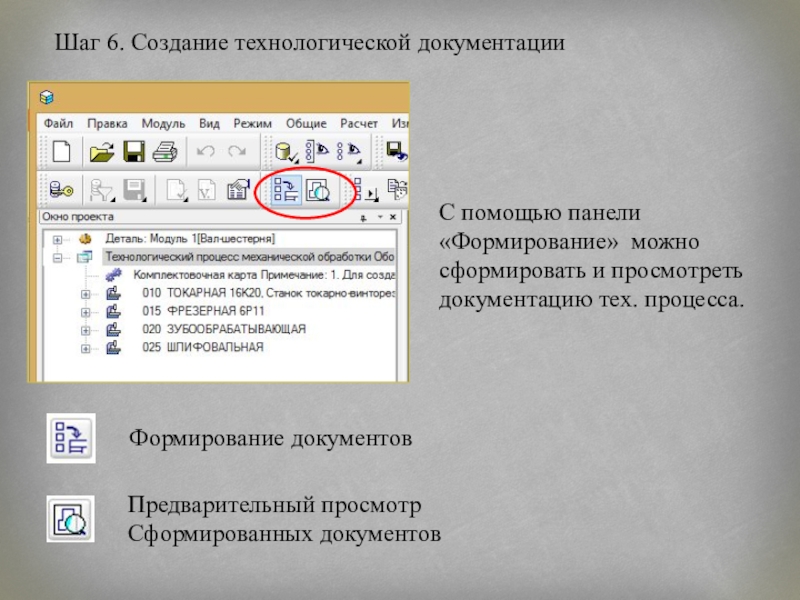Click the document formation icon in the toolbar
The height and width of the screenshot is (600, 800).
[x=288, y=189]
